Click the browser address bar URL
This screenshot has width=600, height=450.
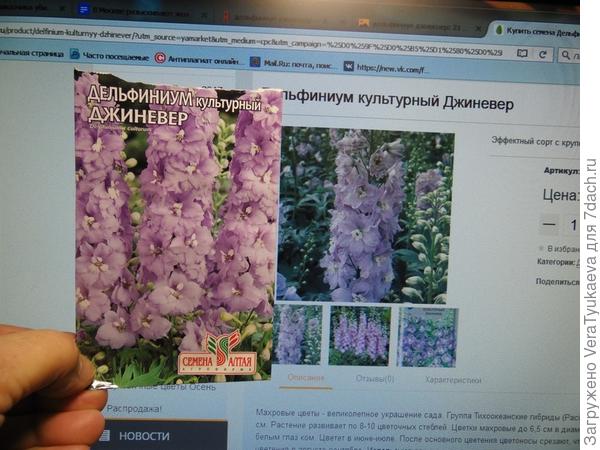point(251,40)
